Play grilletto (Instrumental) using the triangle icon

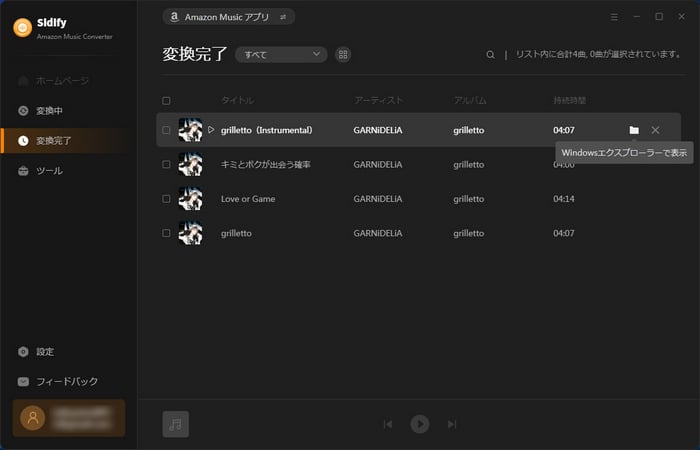pos(211,129)
